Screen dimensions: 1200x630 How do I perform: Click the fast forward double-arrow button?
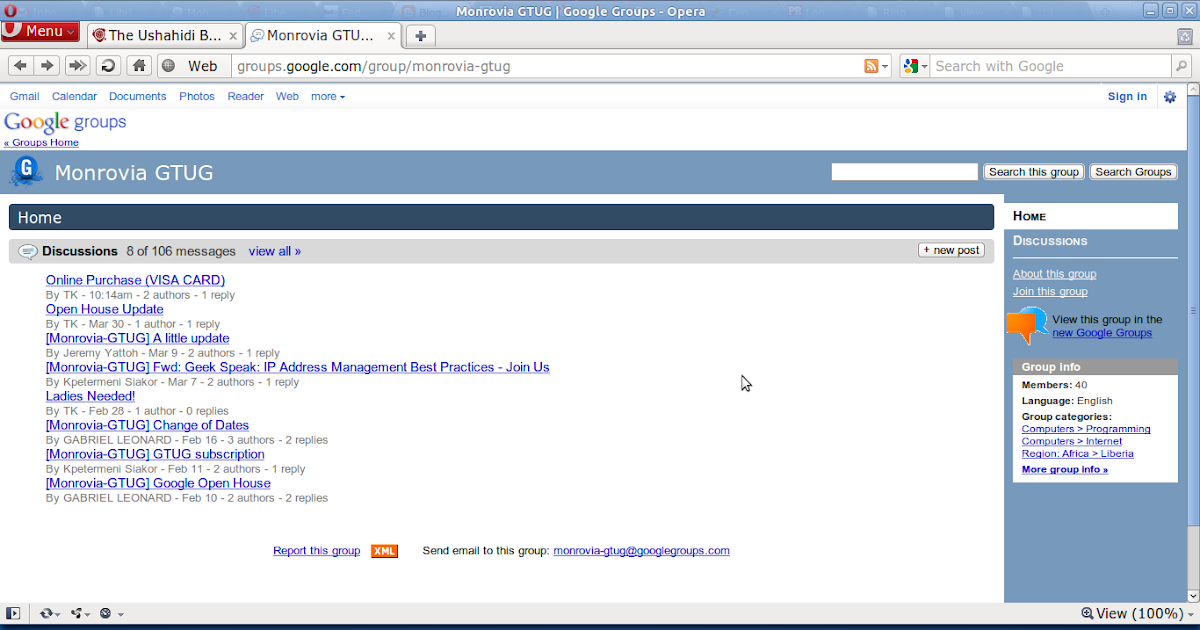tap(77, 66)
